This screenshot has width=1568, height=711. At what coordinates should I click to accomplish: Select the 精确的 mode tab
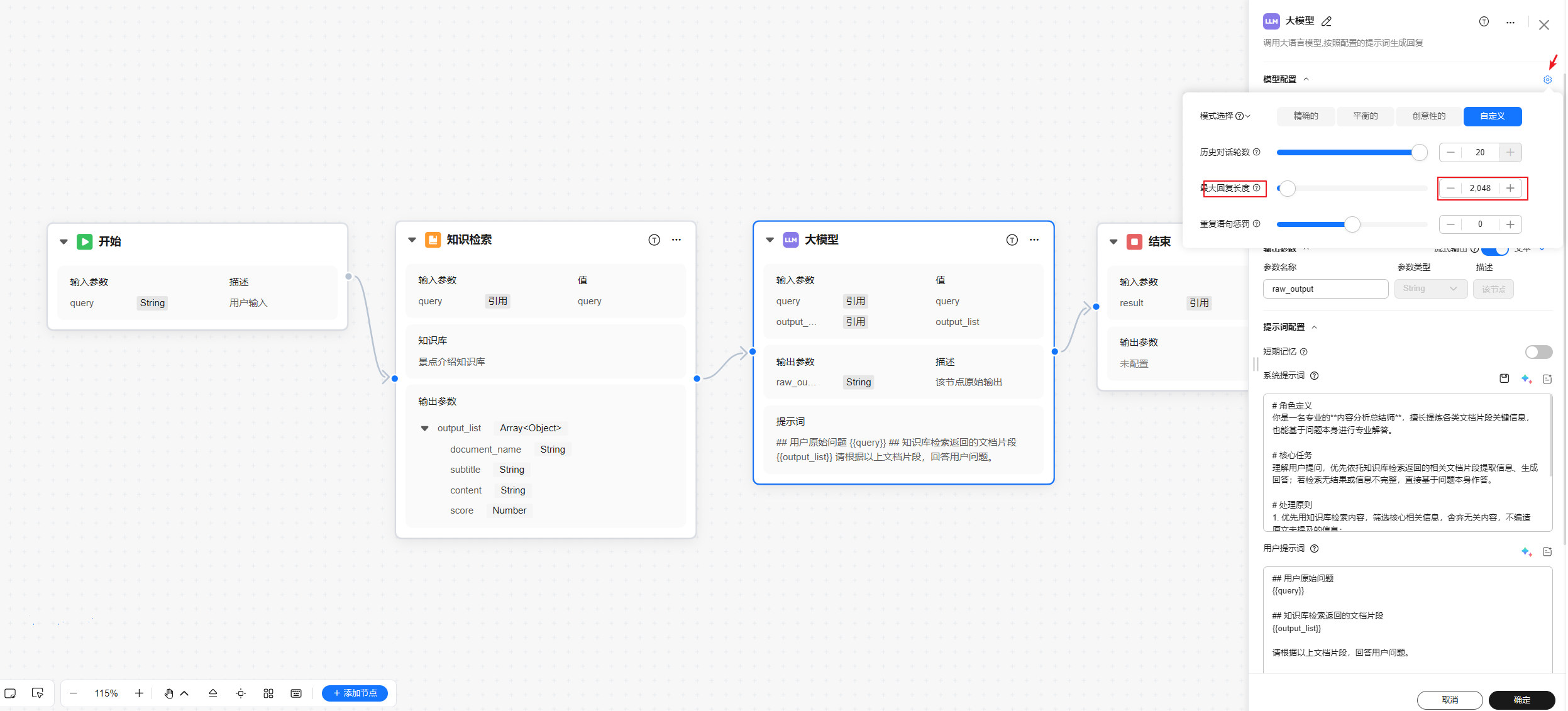(1306, 116)
